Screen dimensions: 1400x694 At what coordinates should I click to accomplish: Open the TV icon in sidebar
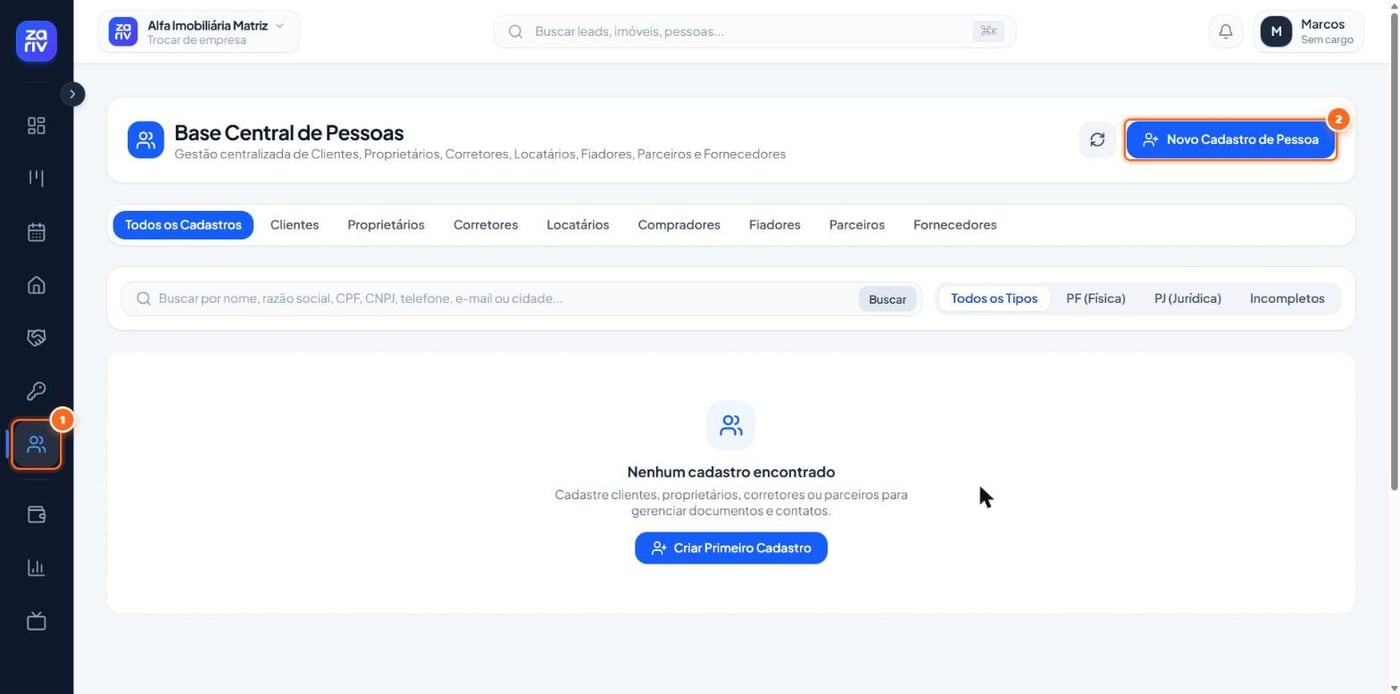[x=36, y=621]
